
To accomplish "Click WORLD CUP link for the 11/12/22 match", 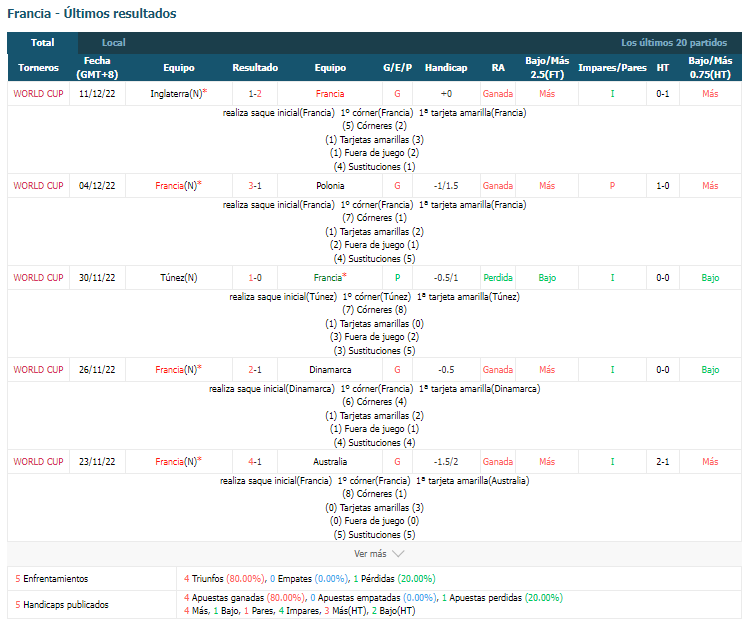I will (38, 94).
